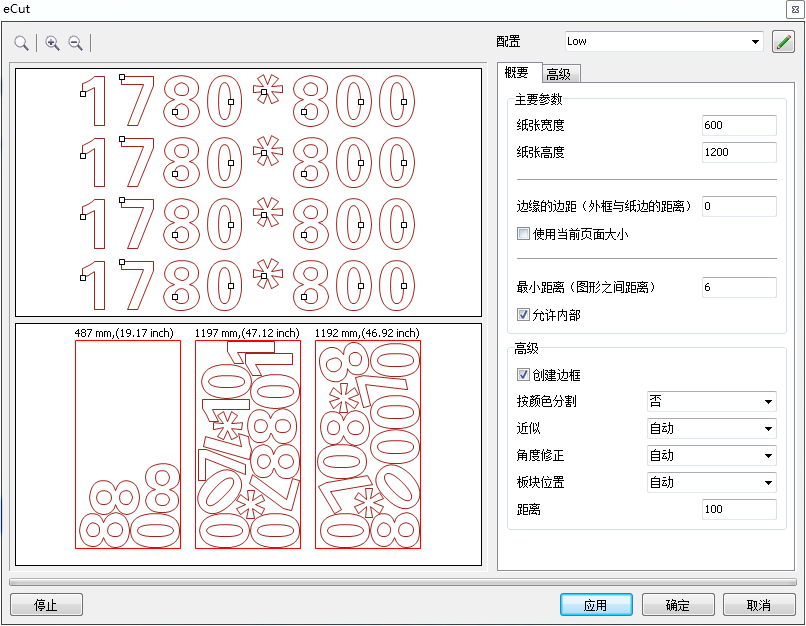Click the 距离 input field
Viewport: 806px width, 626px height.
(739, 509)
